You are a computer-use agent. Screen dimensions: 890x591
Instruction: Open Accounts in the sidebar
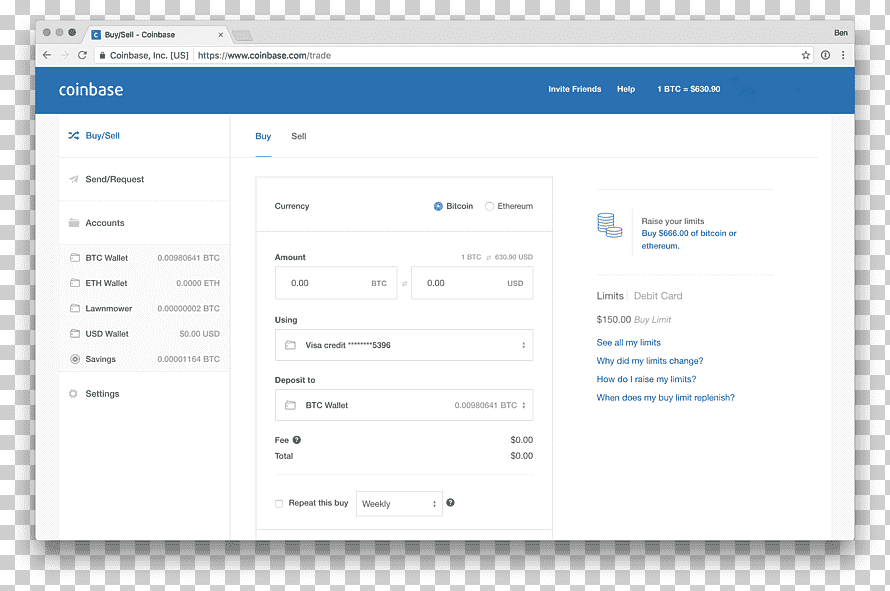(x=144, y=223)
